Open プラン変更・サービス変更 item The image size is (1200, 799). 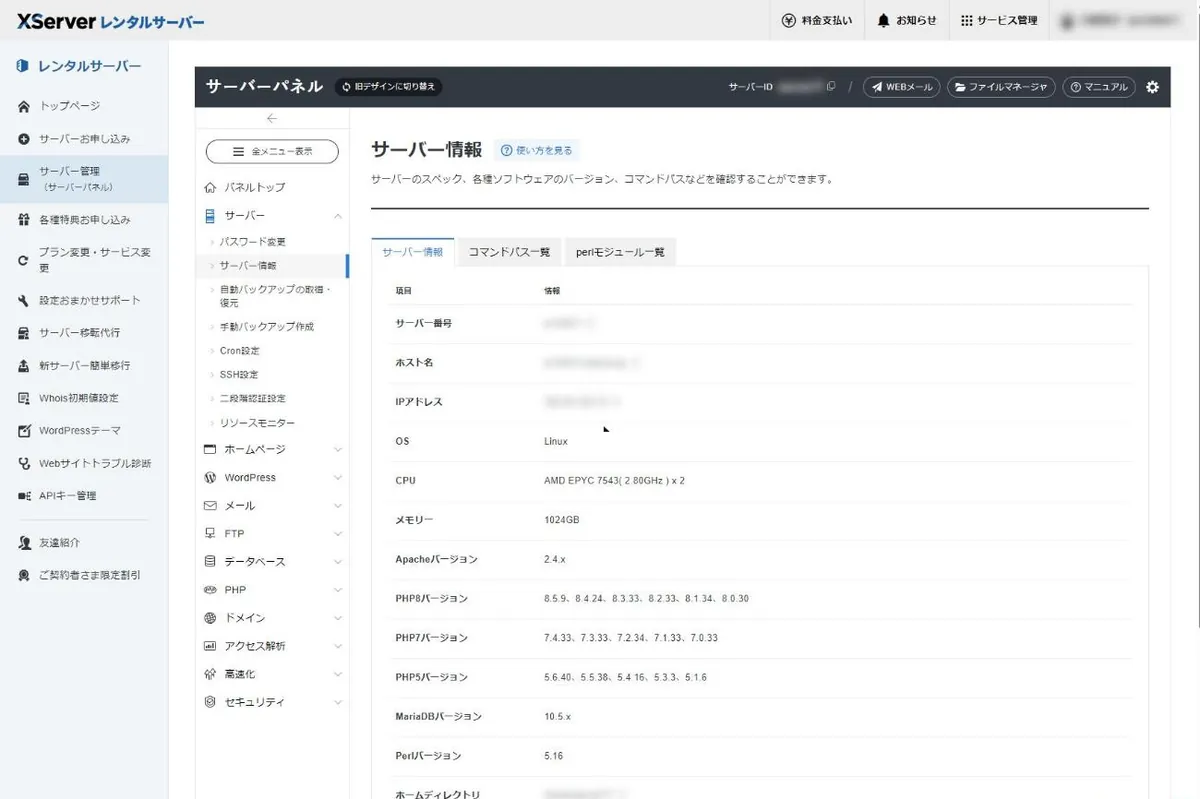(84, 260)
